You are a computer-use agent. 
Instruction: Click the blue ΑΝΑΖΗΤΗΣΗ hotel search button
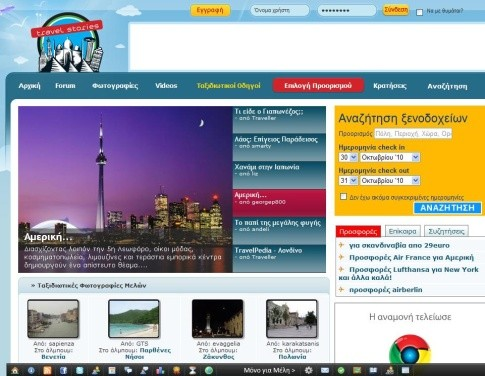pyautogui.click(x=447, y=208)
